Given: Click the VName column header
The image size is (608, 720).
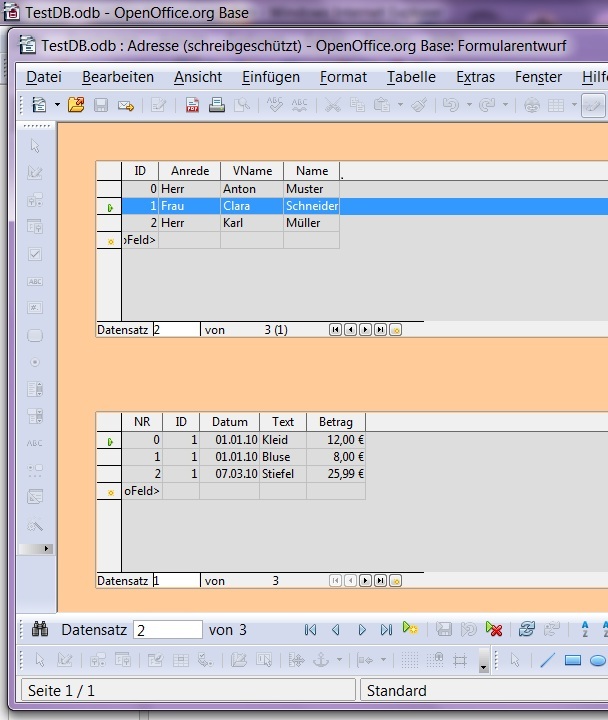Looking at the screenshot, I should click(252, 171).
